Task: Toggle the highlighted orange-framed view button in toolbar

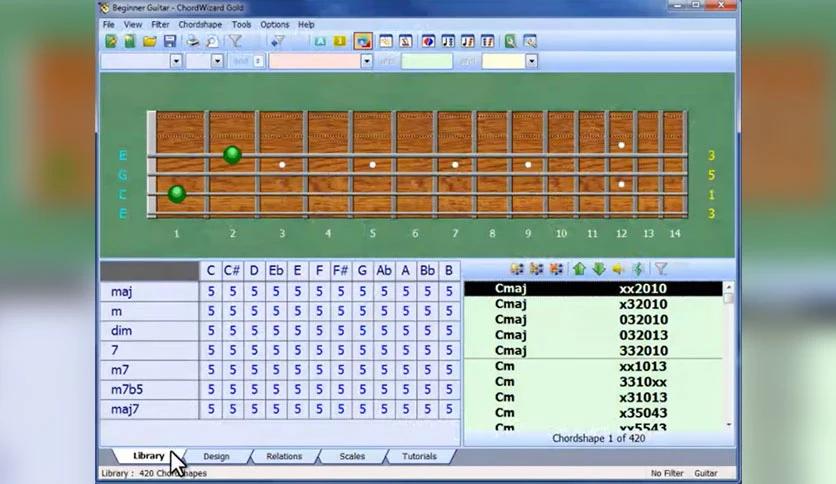Action: (362, 41)
